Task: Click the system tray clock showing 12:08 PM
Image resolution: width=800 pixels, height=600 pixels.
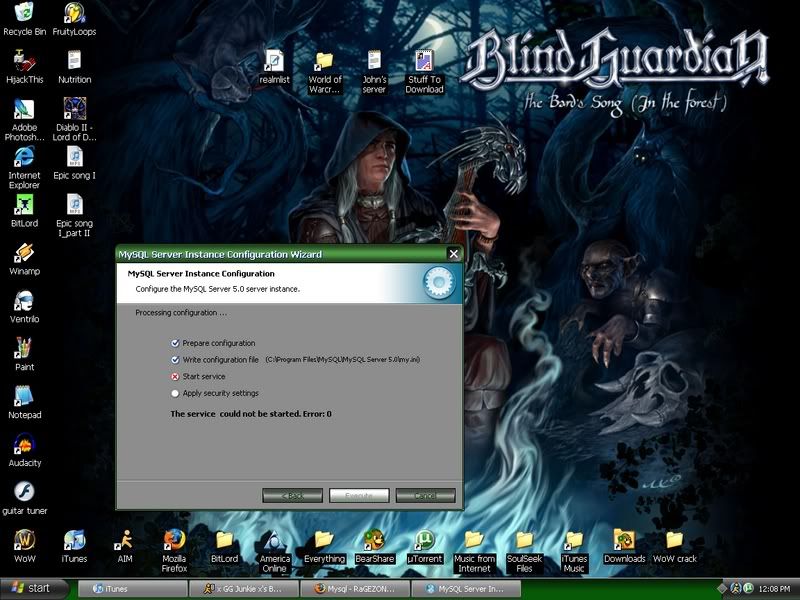Action: click(774, 589)
